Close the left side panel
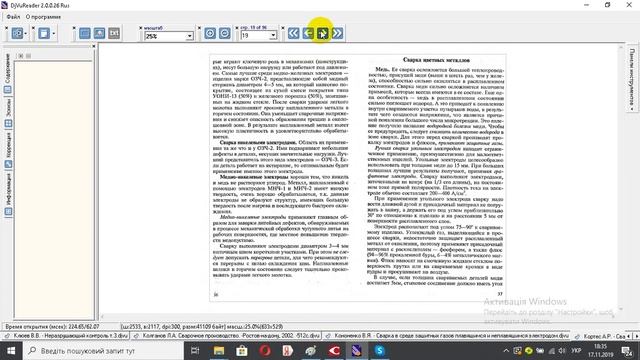640x360 pixels. (93, 47)
